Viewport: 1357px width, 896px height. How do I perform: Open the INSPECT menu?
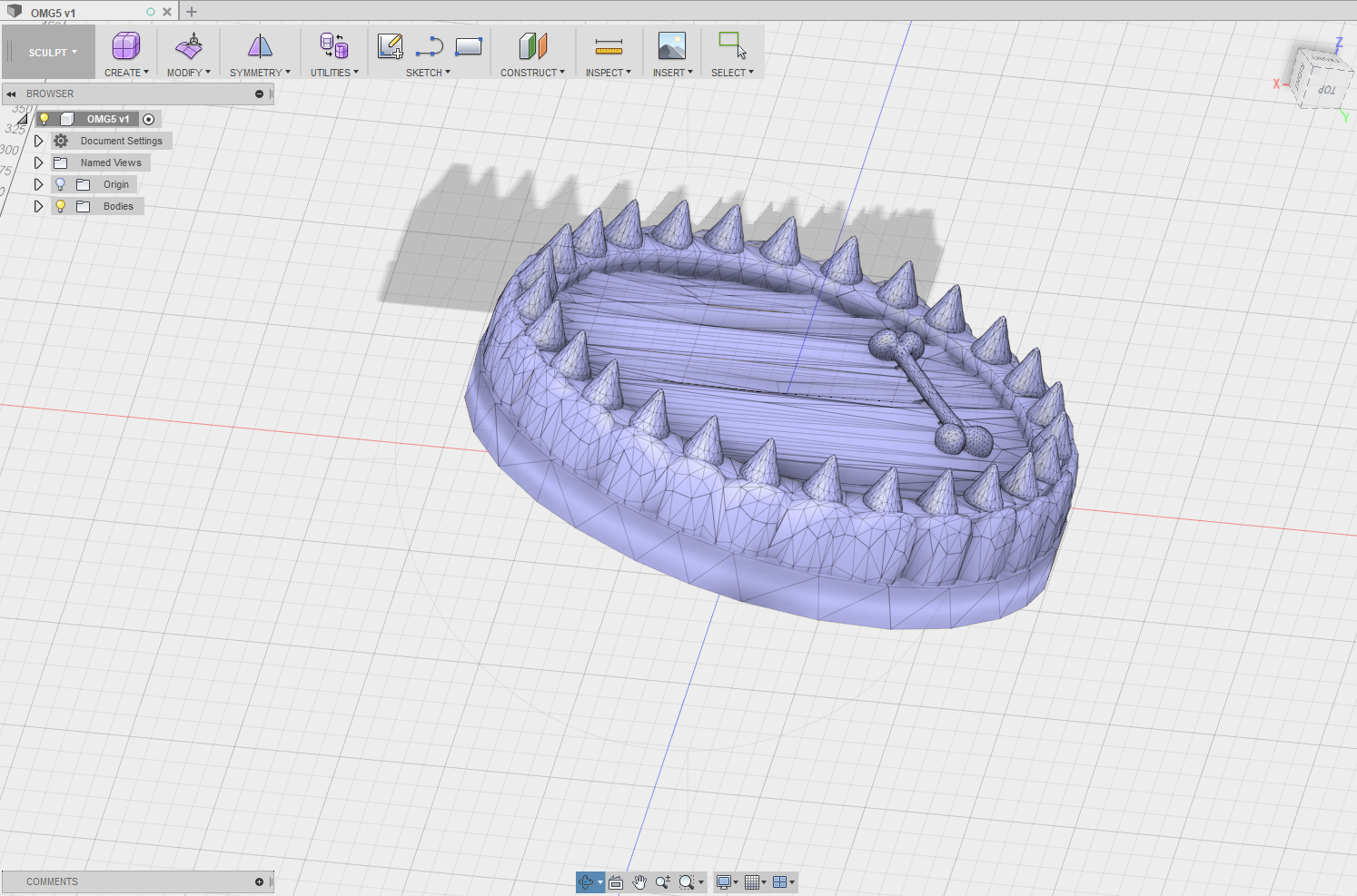609,73
